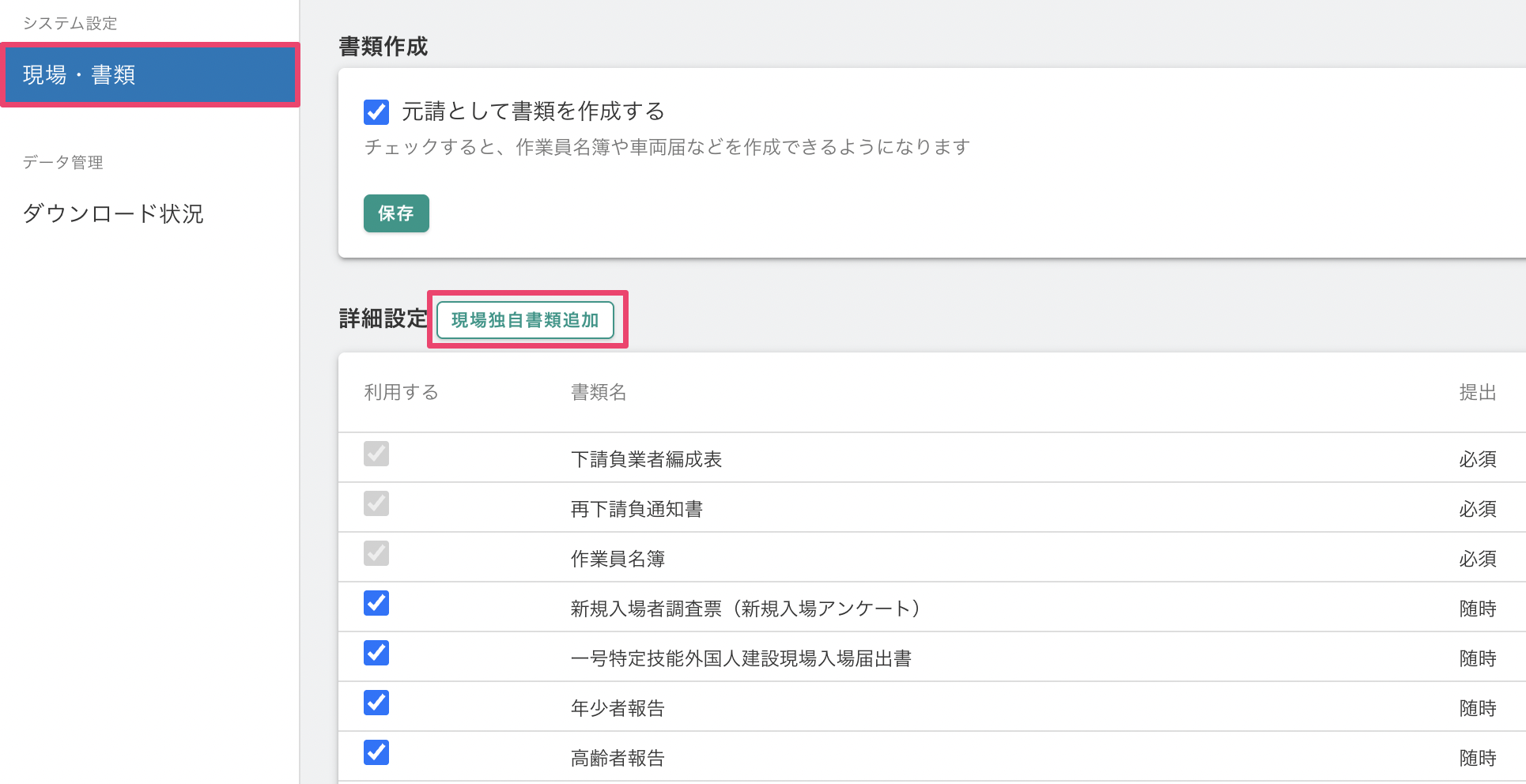Click the greyed checkbox for 下請負業者編成表

pos(376,454)
